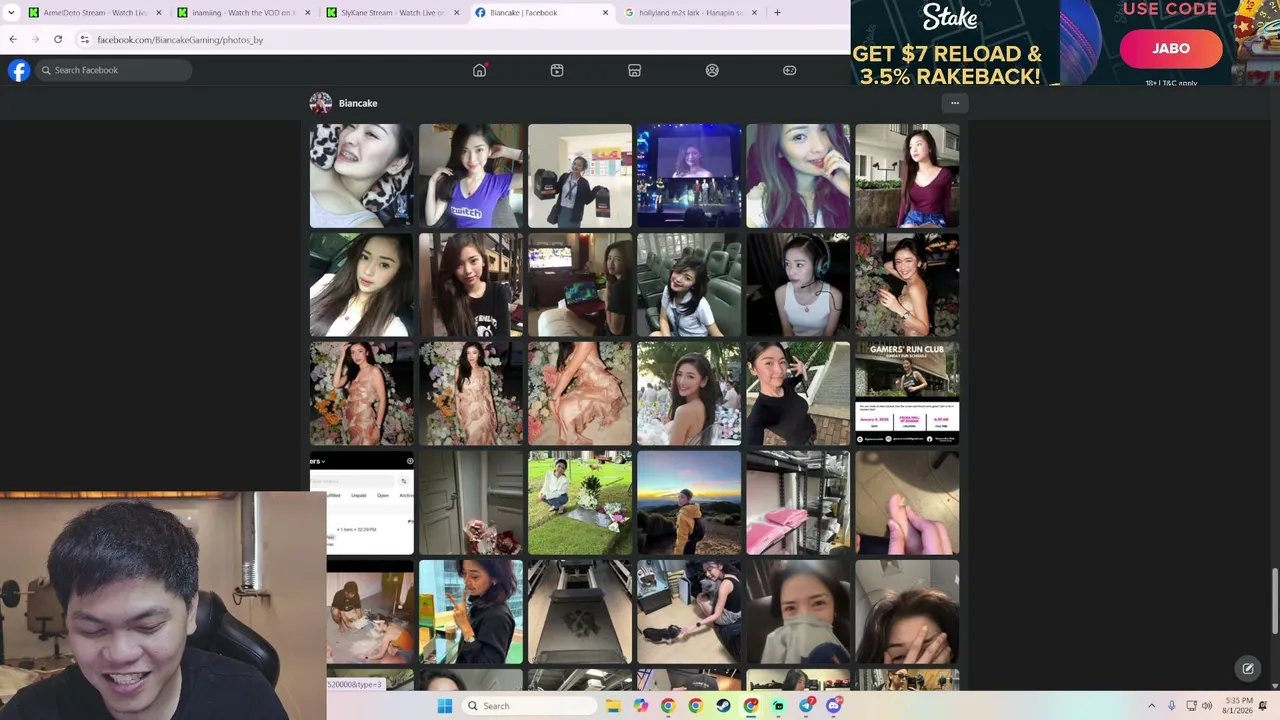Viewport: 1280px width, 720px height.
Task: Close the SlyKane Stream tab
Action: point(456,13)
